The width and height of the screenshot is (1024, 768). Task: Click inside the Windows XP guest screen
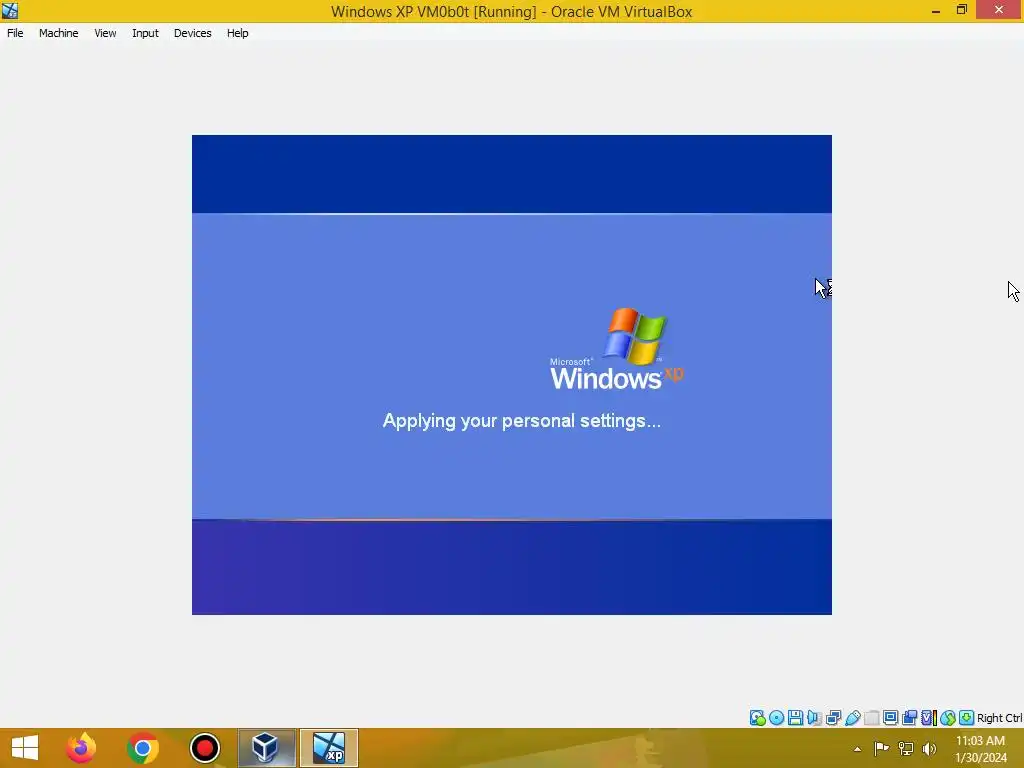(x=511, y=374)
